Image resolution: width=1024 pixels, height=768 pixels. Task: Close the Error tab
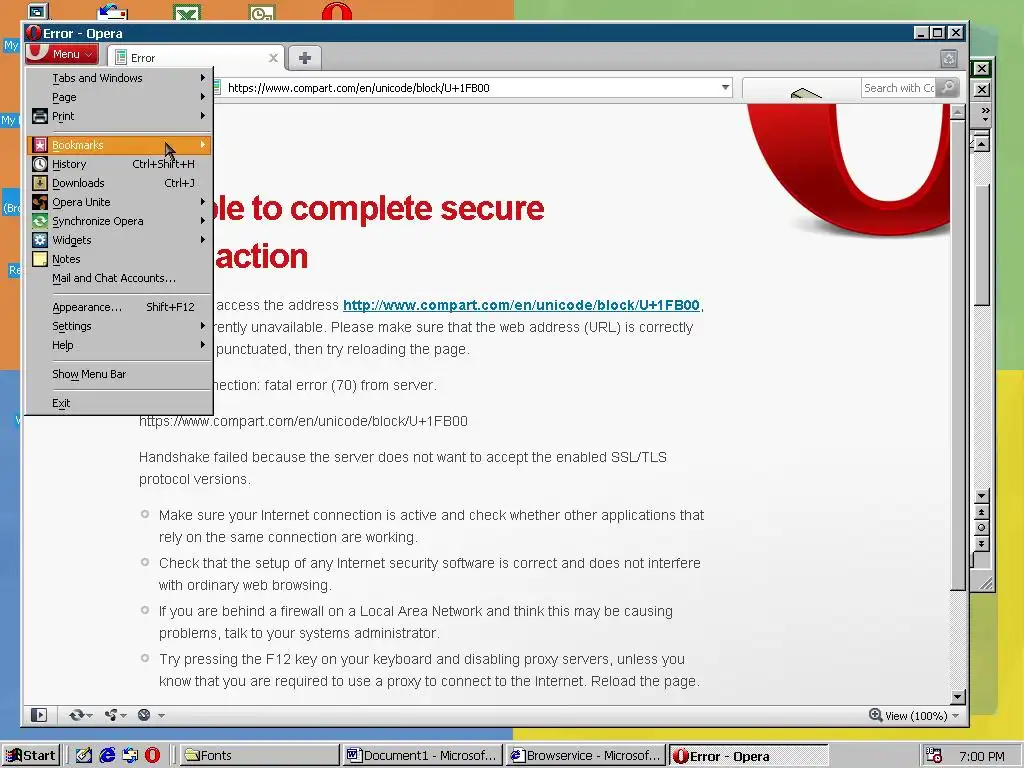(x=274, y=58)
